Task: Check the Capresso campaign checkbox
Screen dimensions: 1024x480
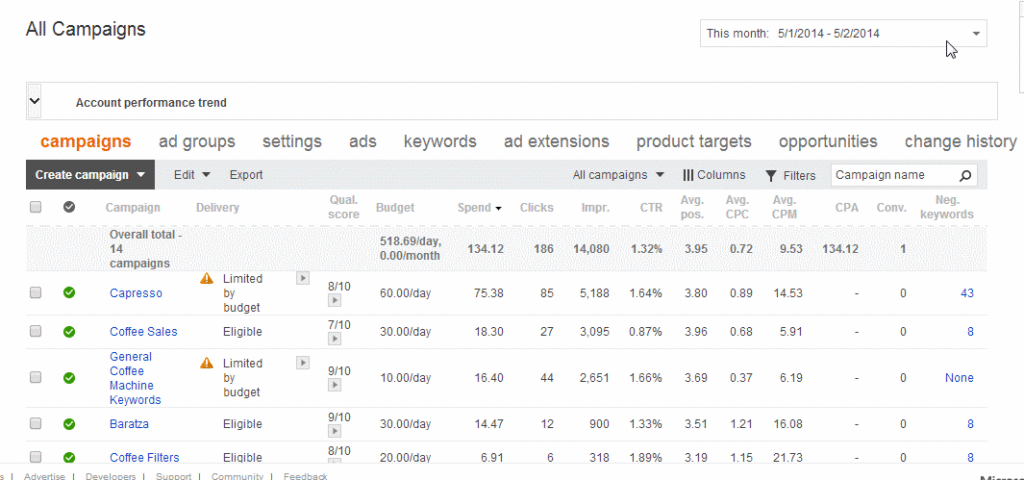Action: pyautogui.click(x=36, y=293)
